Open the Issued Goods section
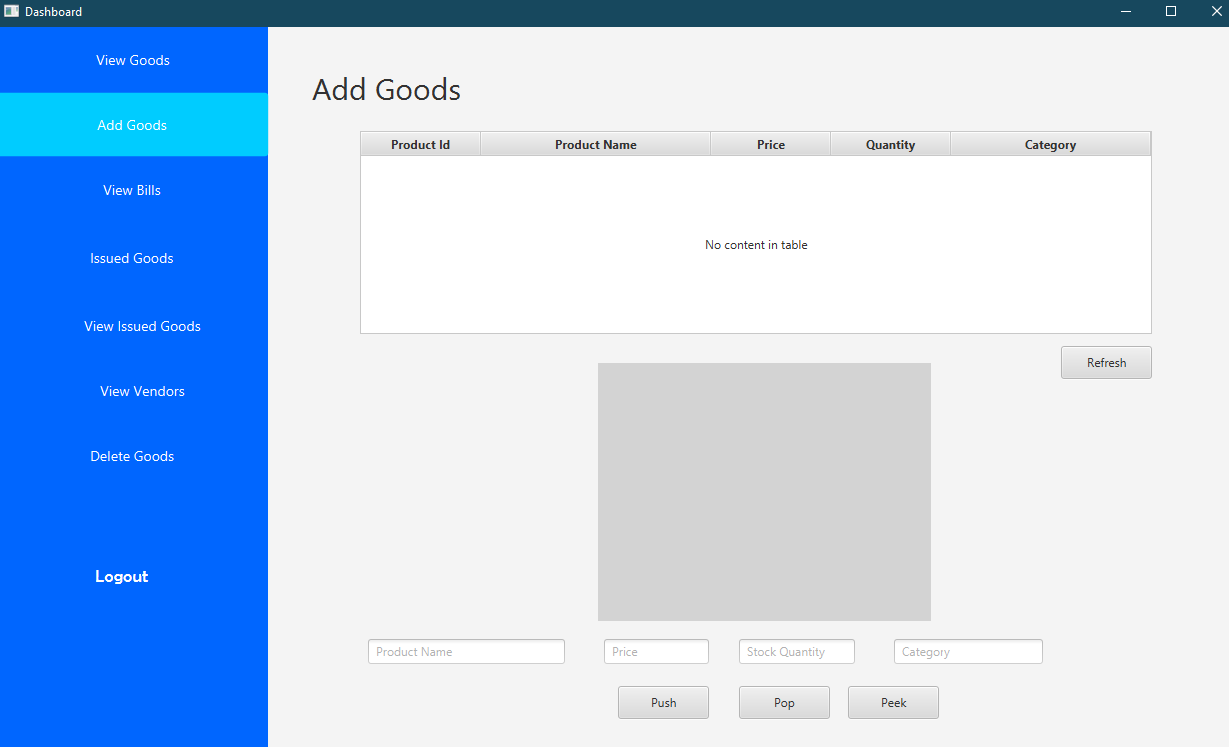The height and width of the screenshot is (747, 1229). pyautogui.click(x=131, y=258)
